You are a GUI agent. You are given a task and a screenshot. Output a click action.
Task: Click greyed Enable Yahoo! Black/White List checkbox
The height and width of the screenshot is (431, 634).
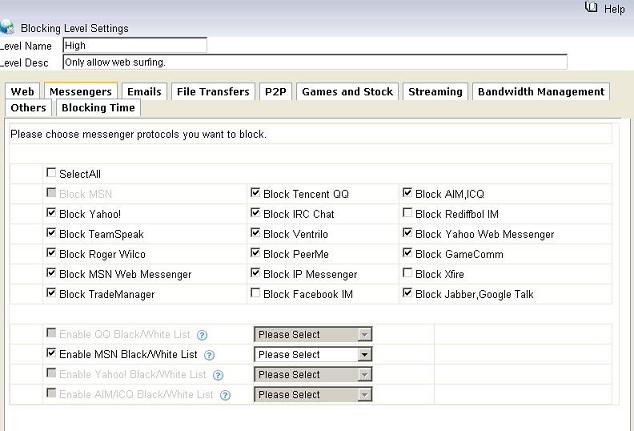click(51, 373)
